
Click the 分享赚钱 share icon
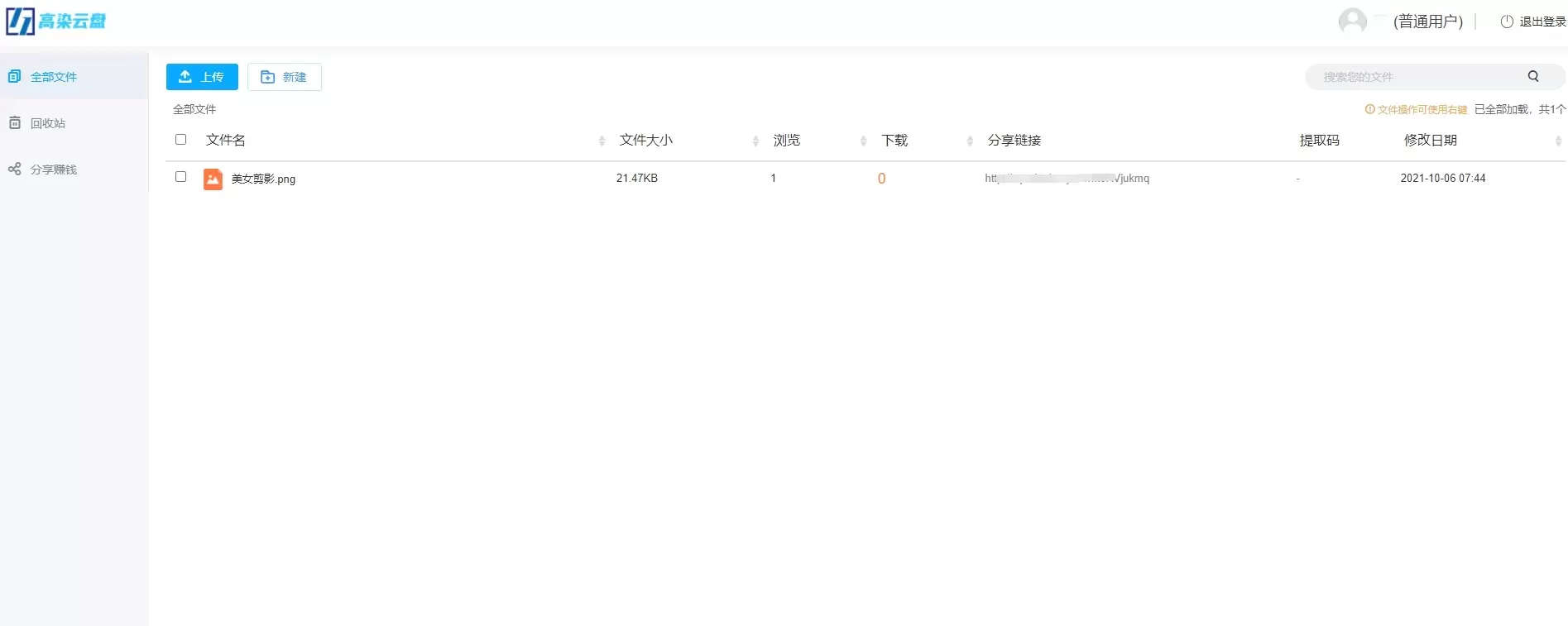tap(14, 170)
